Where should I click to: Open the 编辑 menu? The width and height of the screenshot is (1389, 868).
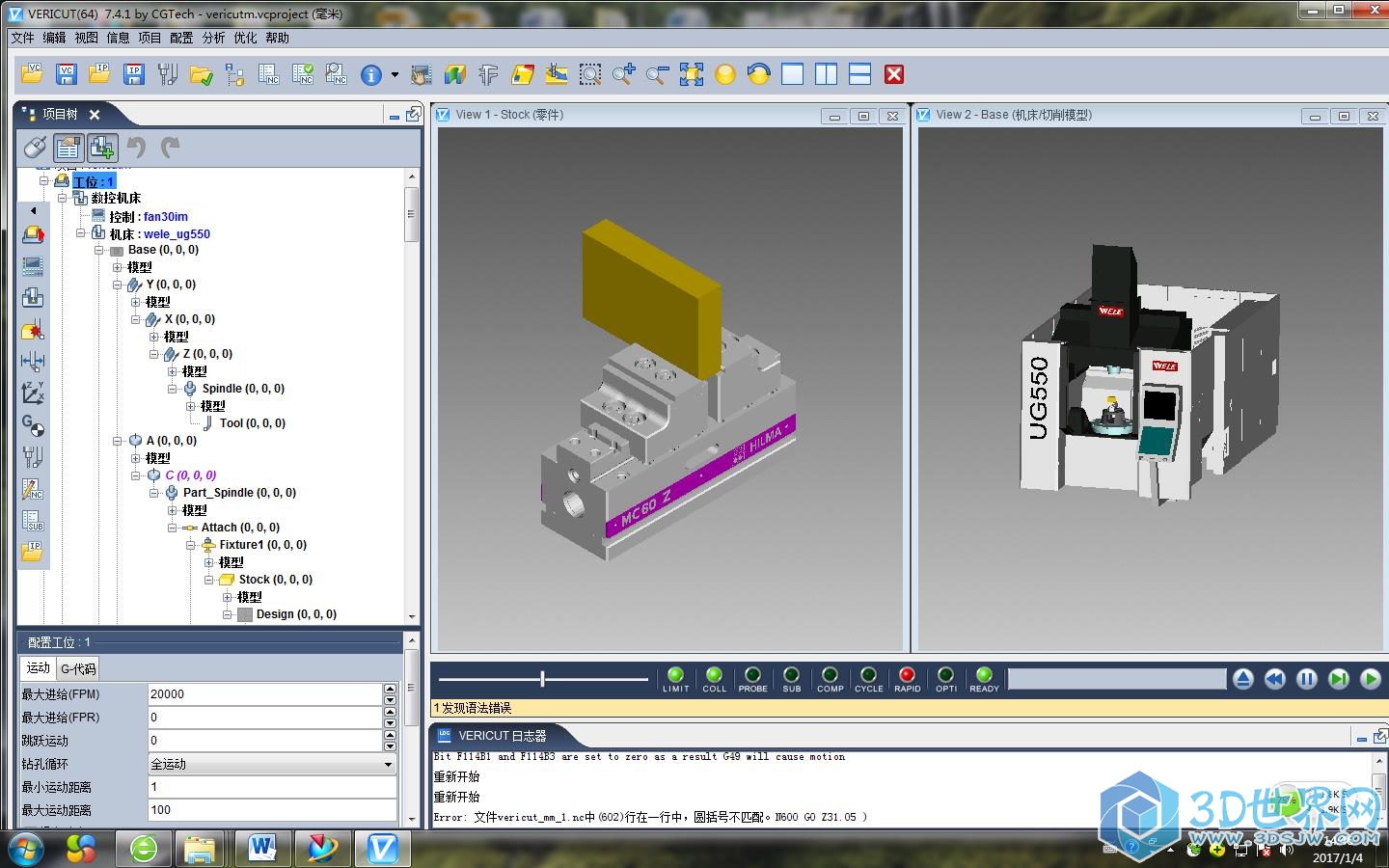click(x=54, y=38)
